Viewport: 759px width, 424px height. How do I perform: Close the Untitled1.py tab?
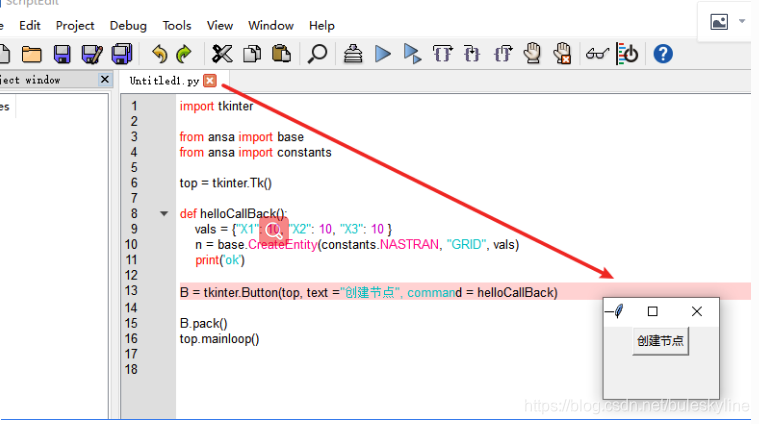210,81
